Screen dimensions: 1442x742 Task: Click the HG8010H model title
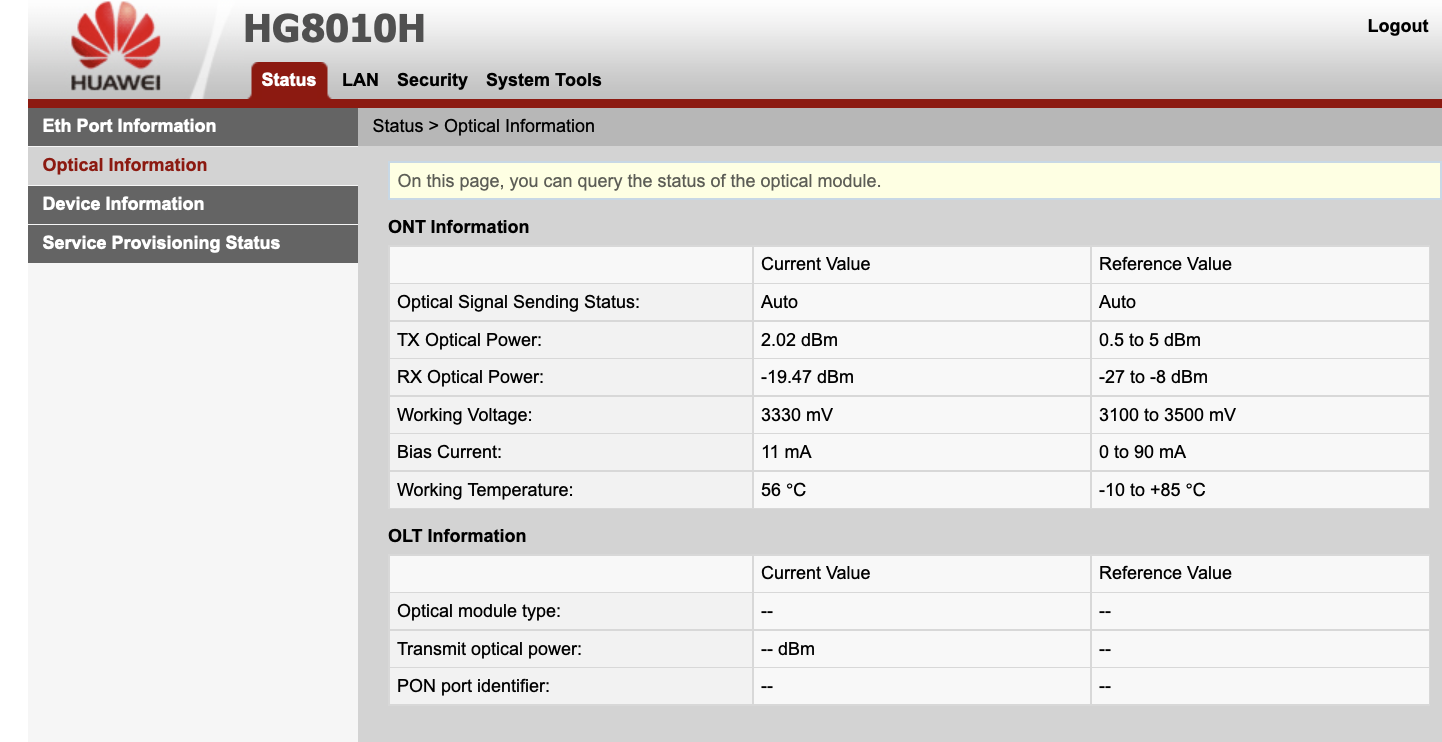(x=334, y=29)
